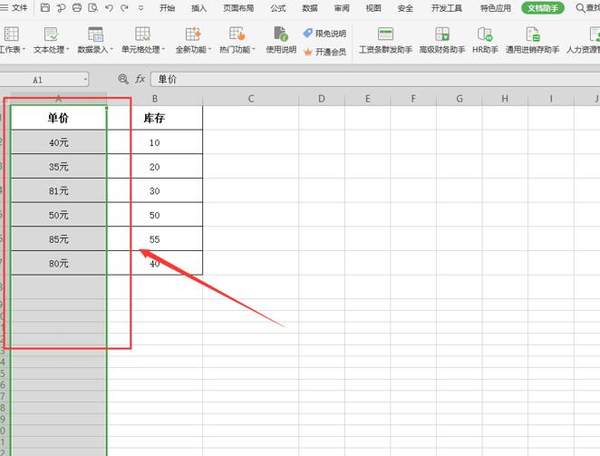Click the 库存 cell containing 55
The width and height of the screenshot is (600, 456).
tap(155, 239)
